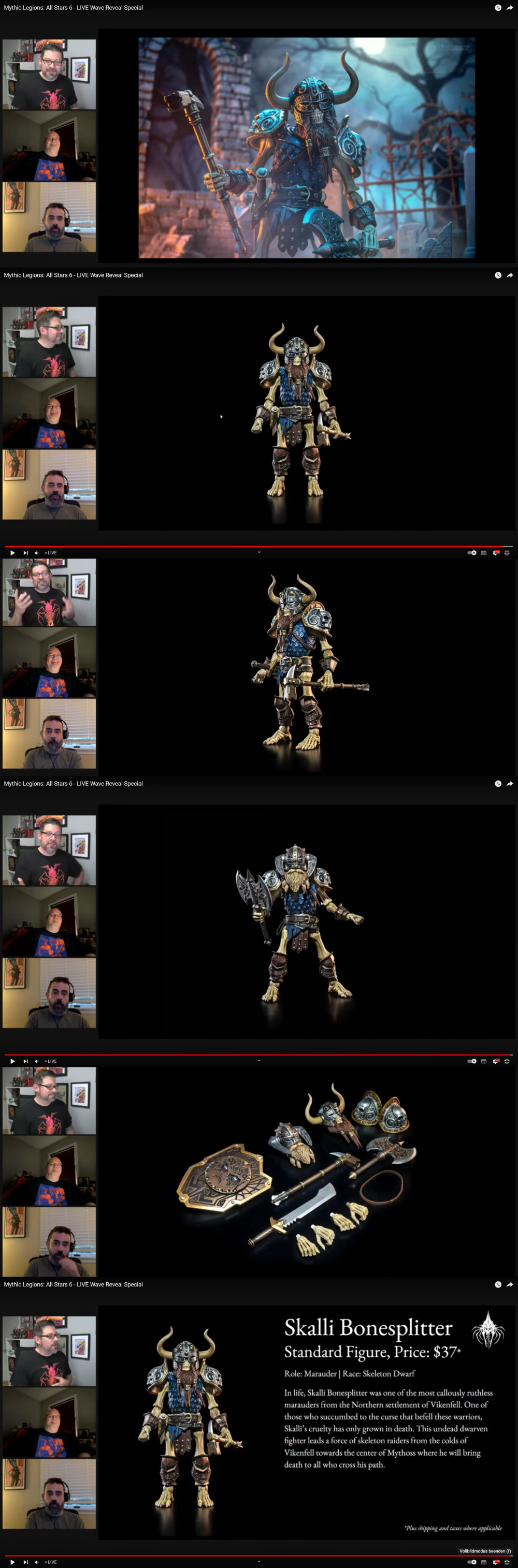The height and width of the screenshot is (1568, 518).
Task: Click Share arrow above the axe-wielding bearded figure
Action: (510, 783)
